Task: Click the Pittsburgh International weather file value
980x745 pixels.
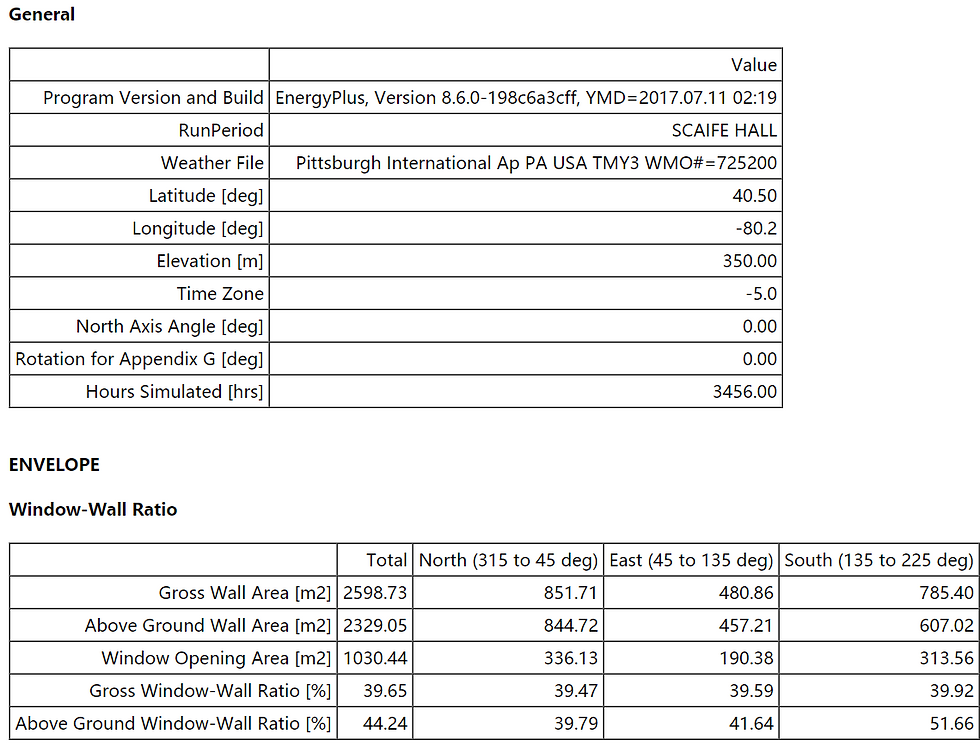Action: 536,162
